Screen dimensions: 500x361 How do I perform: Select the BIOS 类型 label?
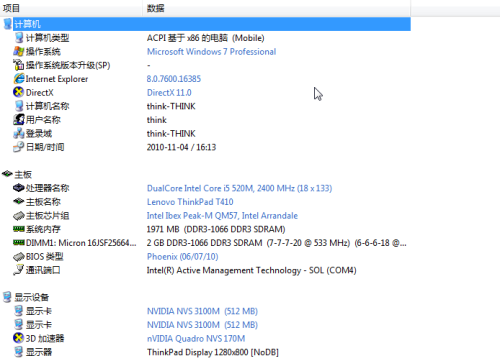[x=45, y=257]
